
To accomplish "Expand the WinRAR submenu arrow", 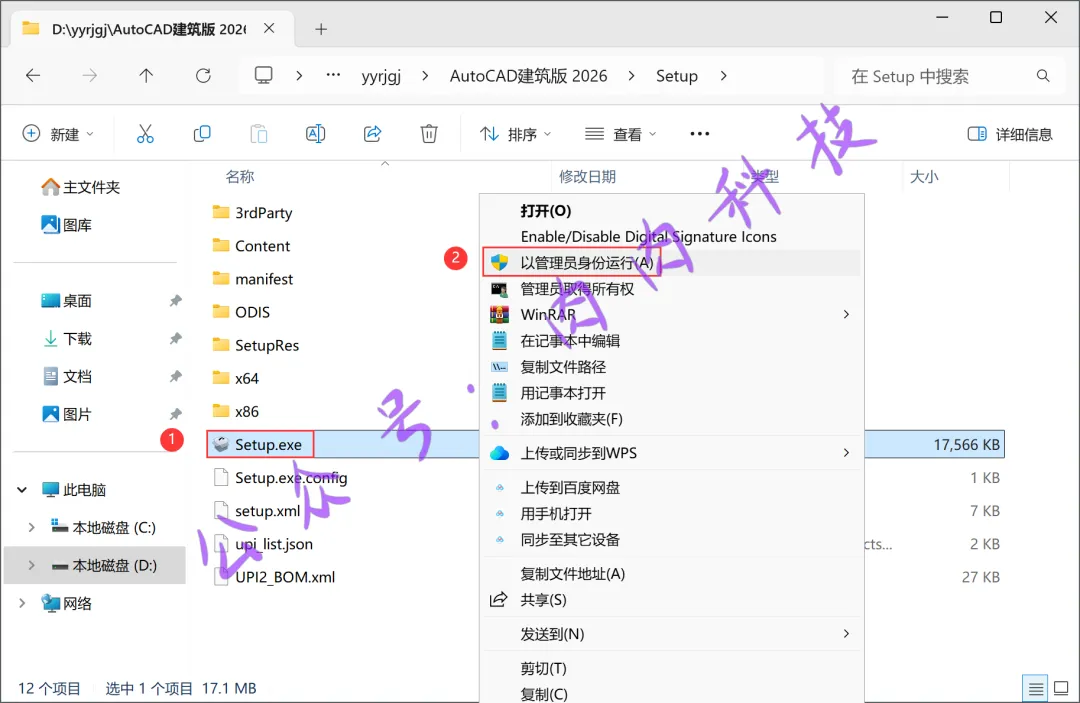I will 847,315.
